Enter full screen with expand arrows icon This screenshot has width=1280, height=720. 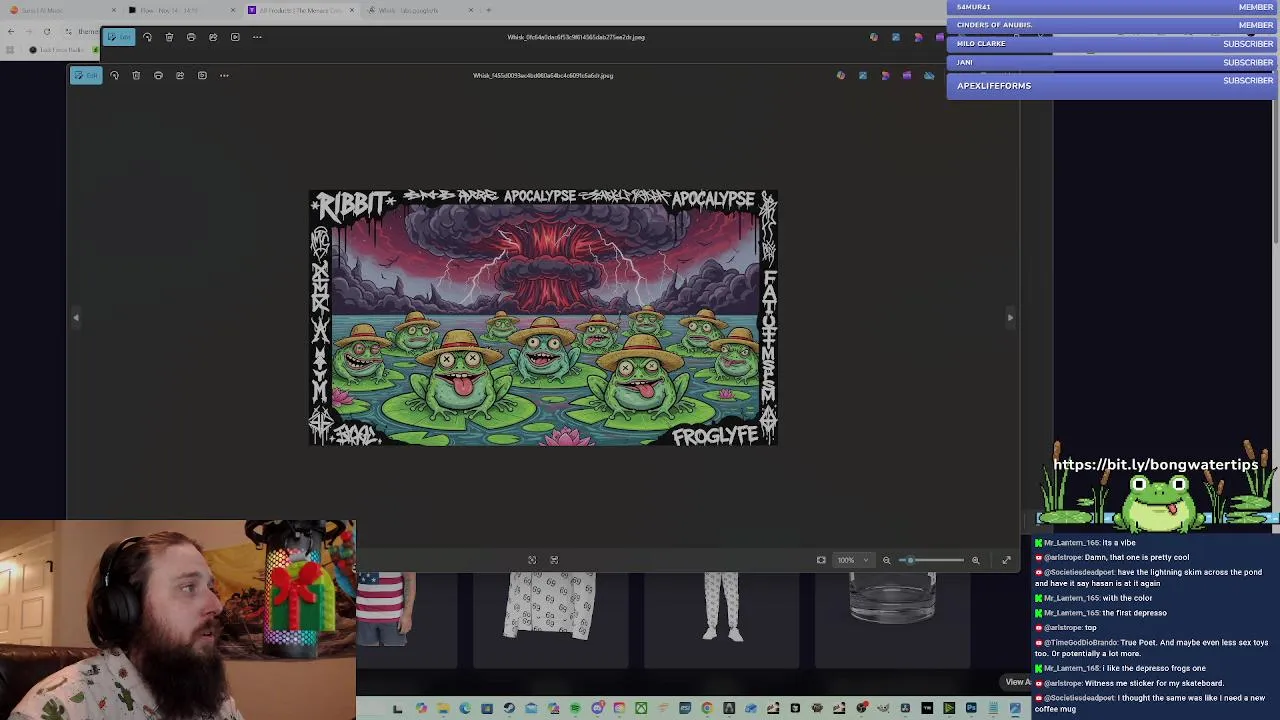(1006, 560)
